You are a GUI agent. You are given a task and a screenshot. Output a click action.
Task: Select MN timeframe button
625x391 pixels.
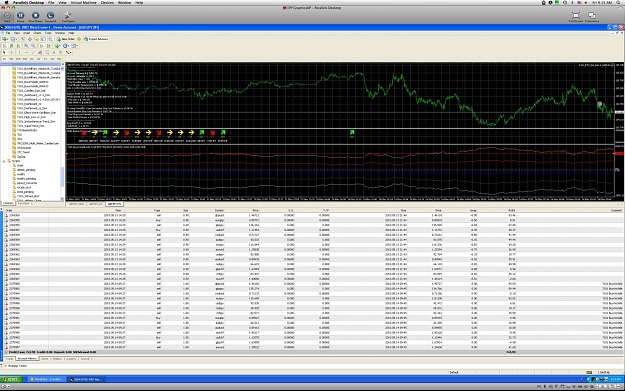click(x=59, y=59)
